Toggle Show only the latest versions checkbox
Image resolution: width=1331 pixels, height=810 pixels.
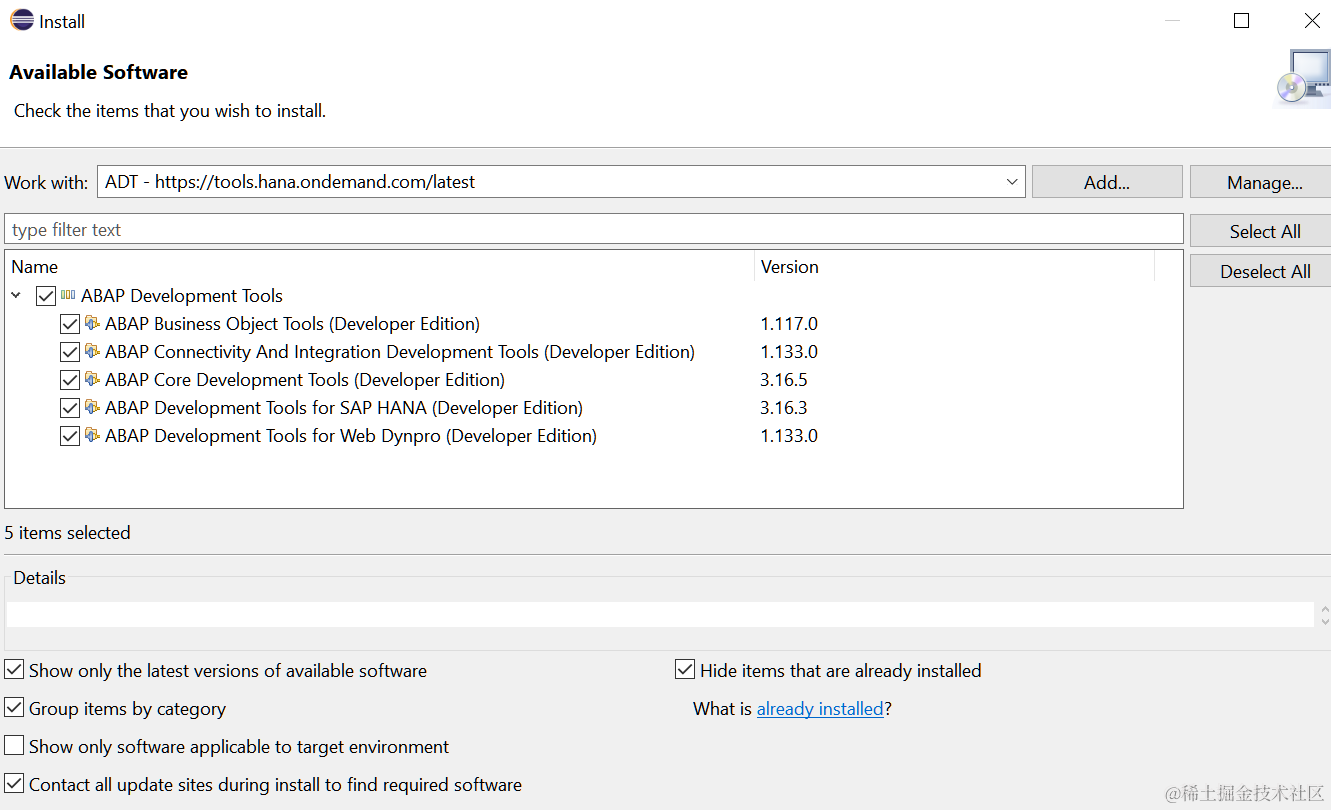[x=14, y=670]
